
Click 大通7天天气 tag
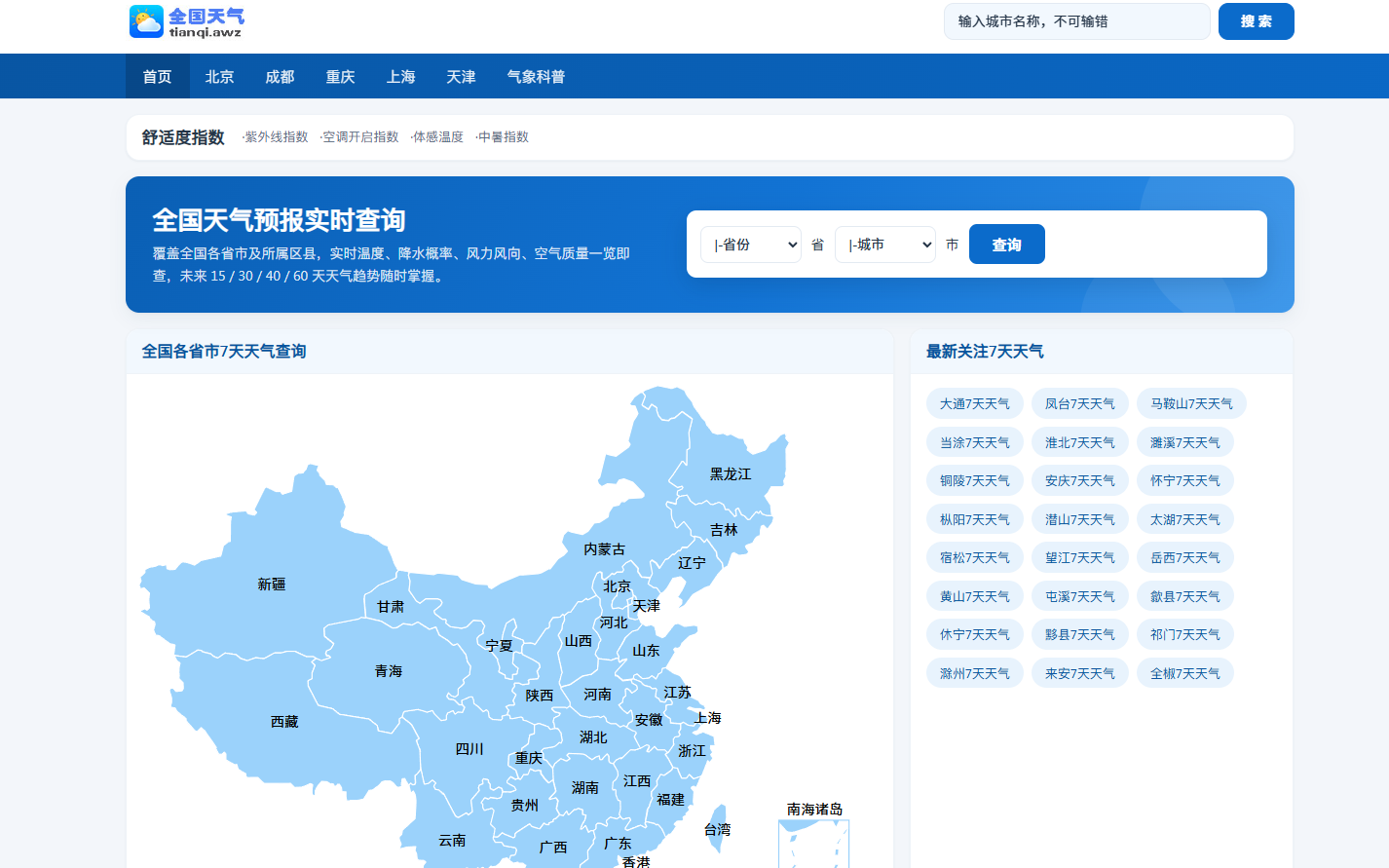click(x=975, y=403)
